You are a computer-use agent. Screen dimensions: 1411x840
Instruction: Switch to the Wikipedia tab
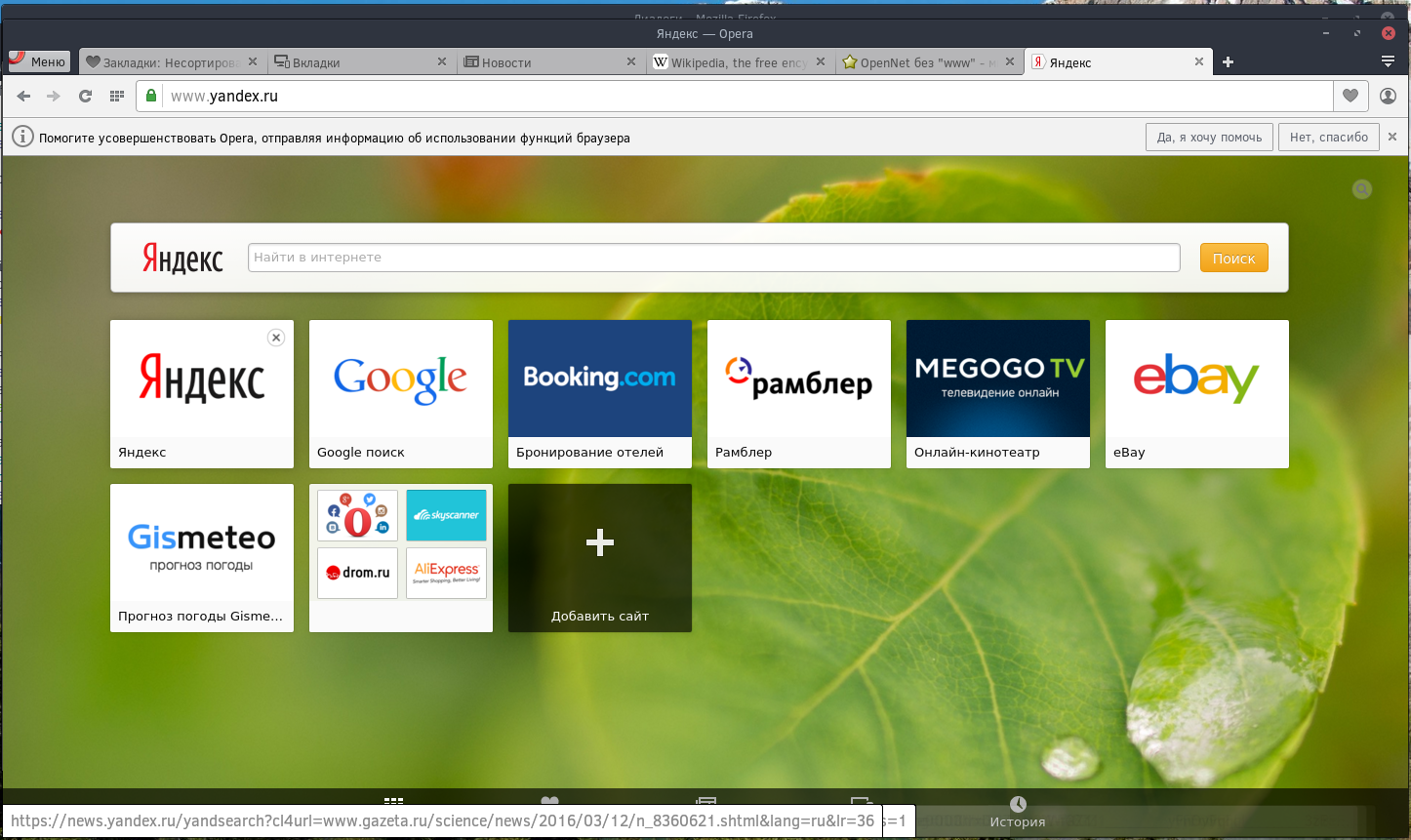click(x=739, y=62)
